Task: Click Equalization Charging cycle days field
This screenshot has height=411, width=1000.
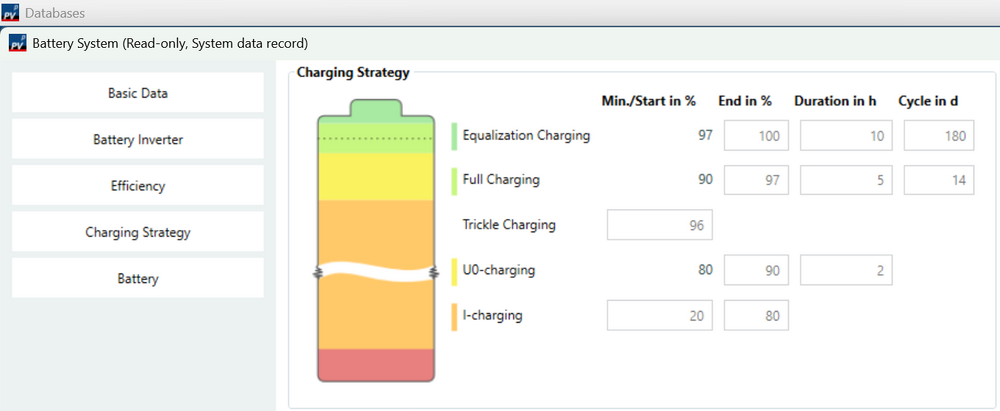Action: coord(938,136)
